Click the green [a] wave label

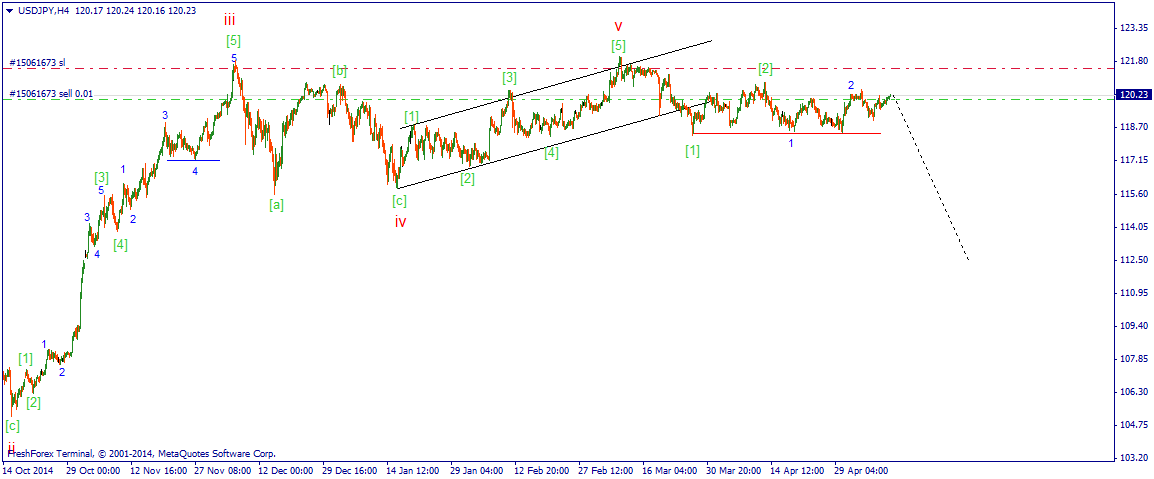(276, 205)
